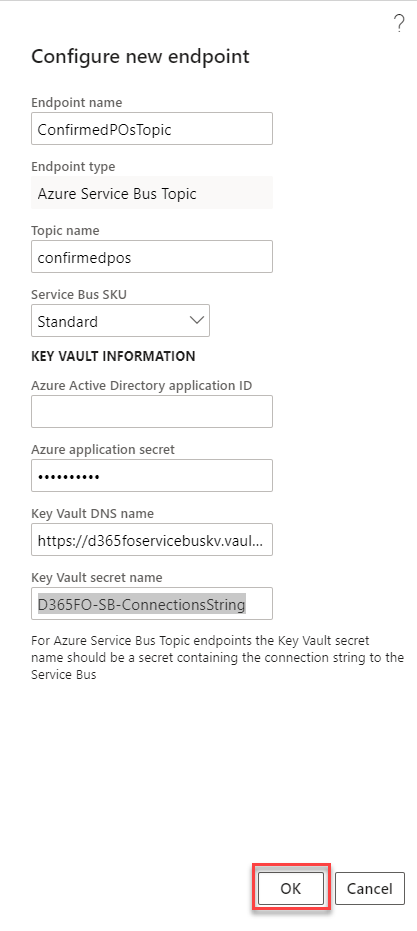Viewport: 417px width, 931px height.
Task: Select the KEY VAULT INFORMATION section header
Action: [113, 356]
